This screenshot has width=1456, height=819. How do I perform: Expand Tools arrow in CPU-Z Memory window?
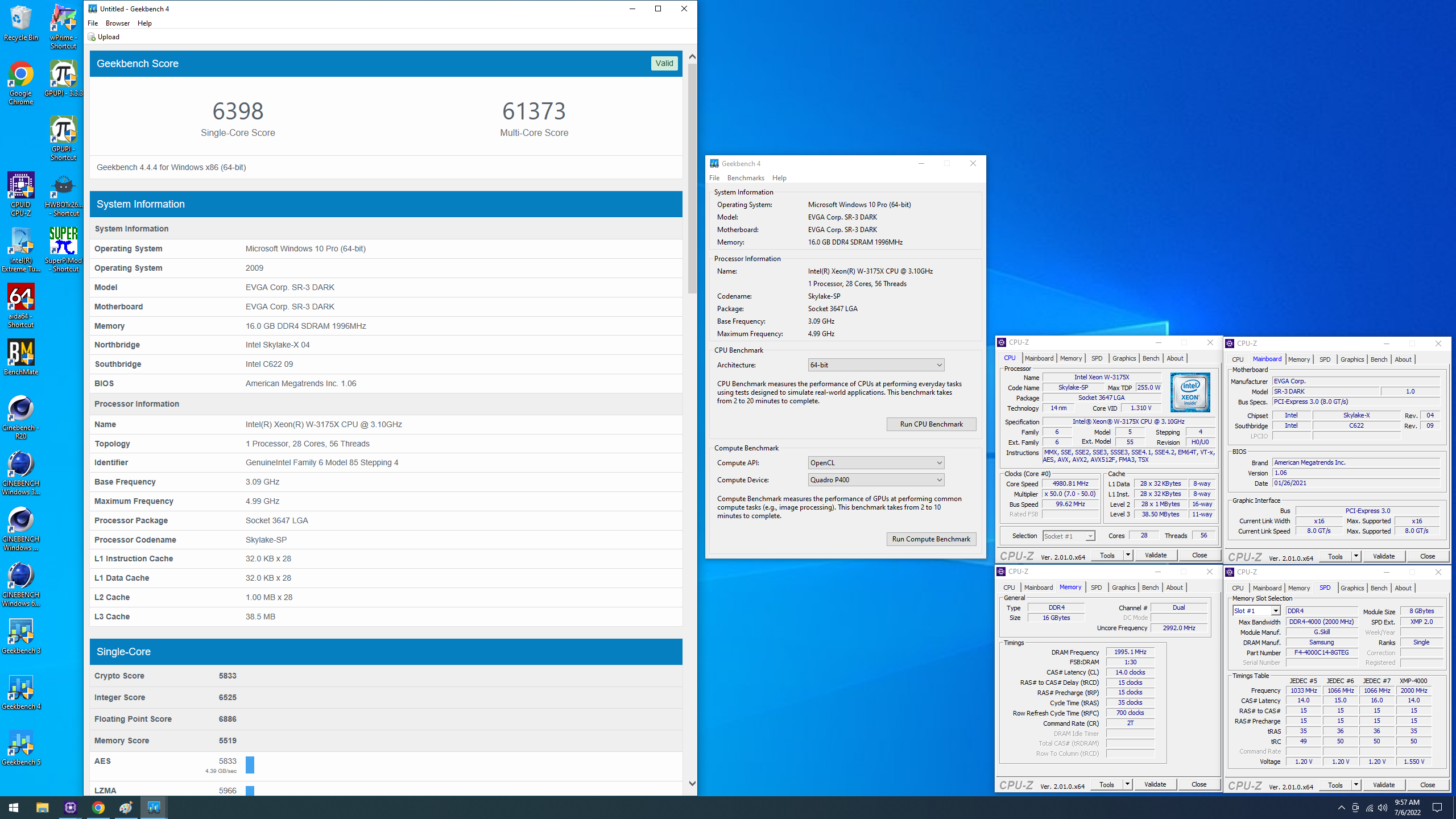[1127, 784]
